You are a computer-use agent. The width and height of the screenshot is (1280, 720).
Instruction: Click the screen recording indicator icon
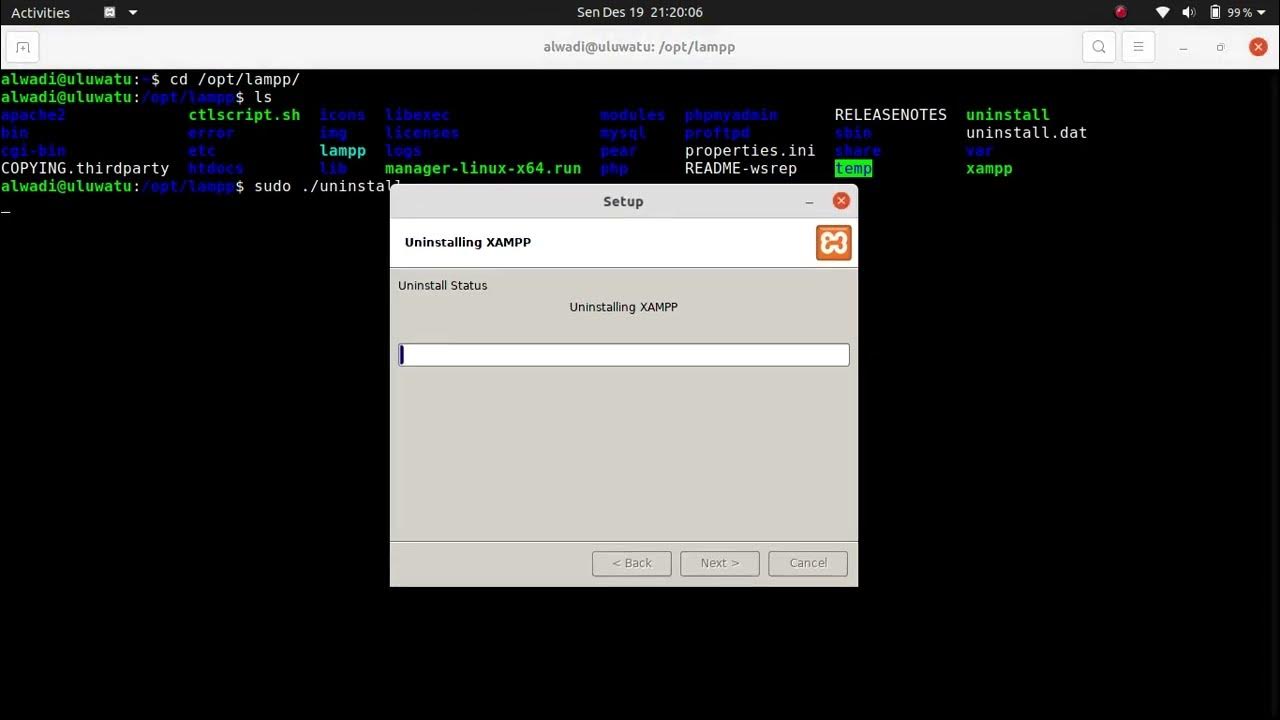[1121, 13]
